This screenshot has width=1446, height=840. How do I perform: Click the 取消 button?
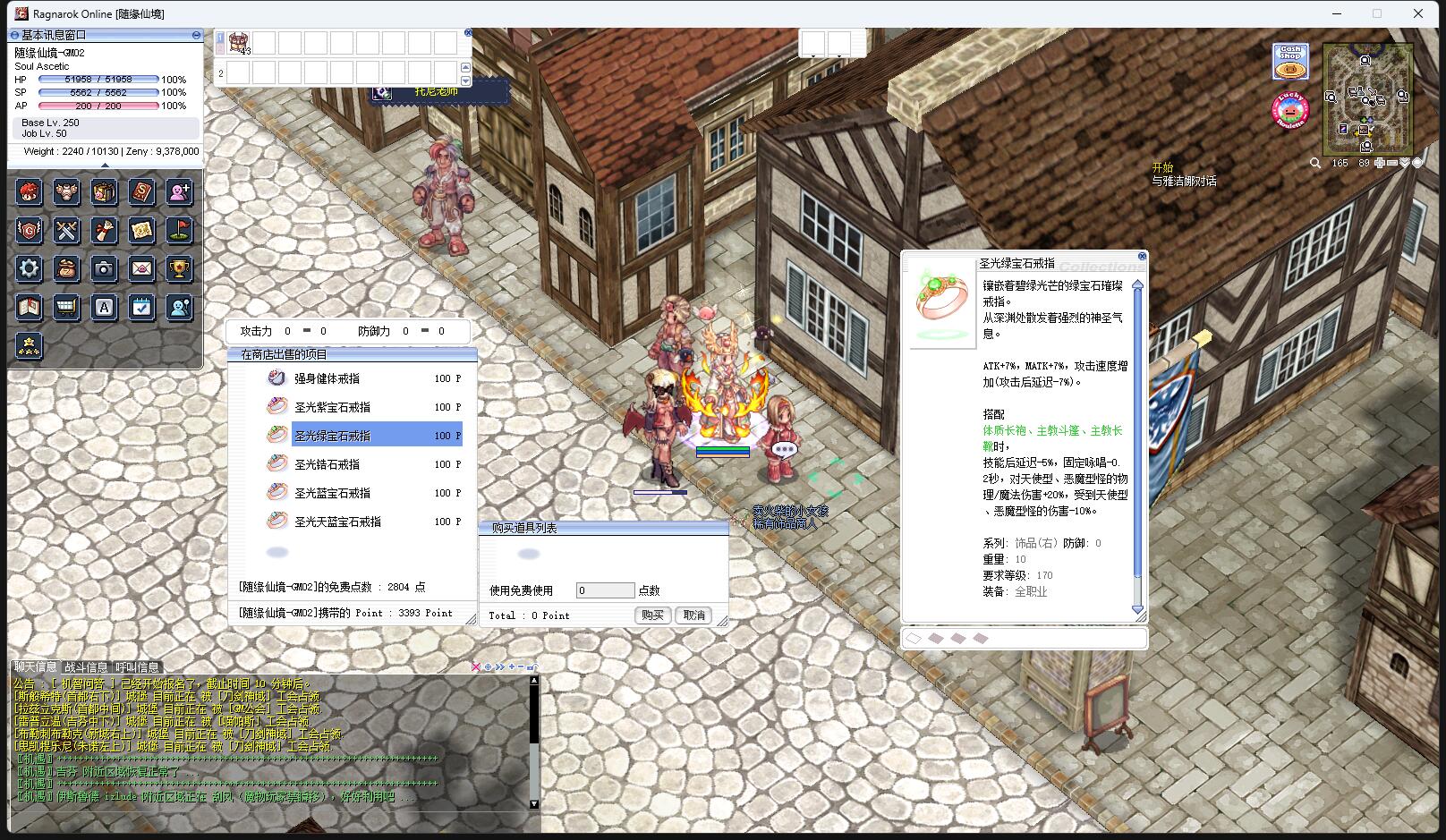coord(694,615)
